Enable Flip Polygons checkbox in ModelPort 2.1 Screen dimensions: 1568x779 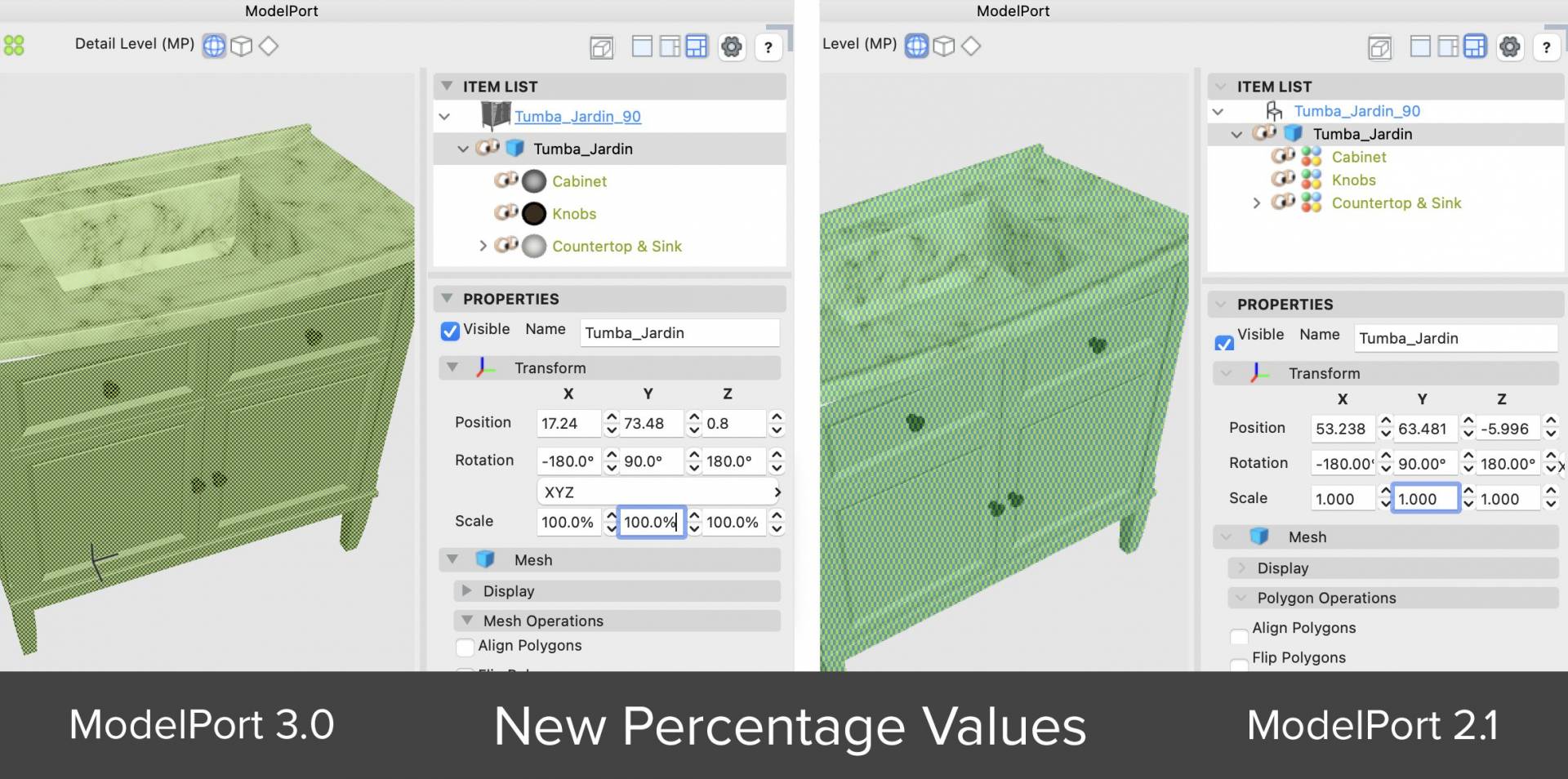point(1239,665)
